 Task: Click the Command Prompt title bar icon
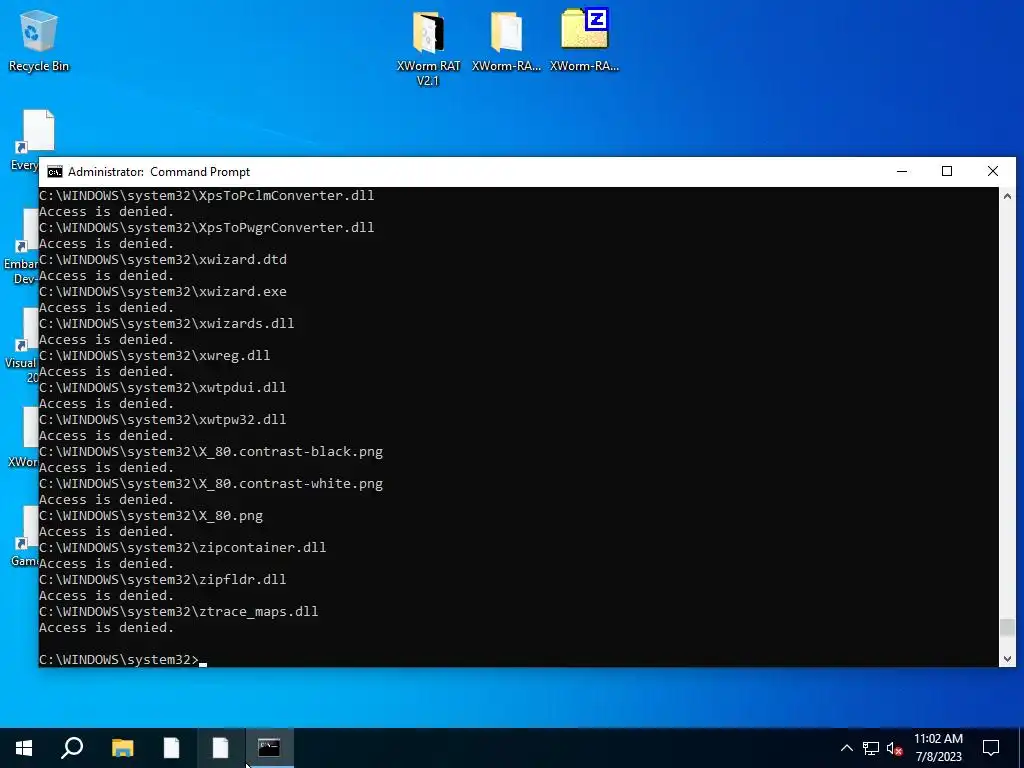click(x=55, y=172)
